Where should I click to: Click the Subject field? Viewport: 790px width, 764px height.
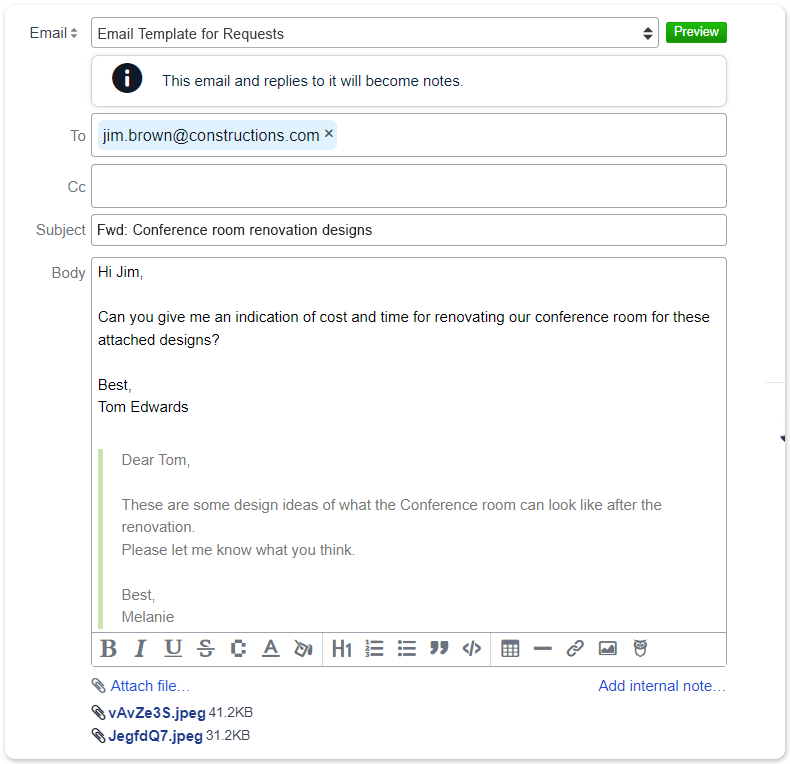click(x=409, y=230)
